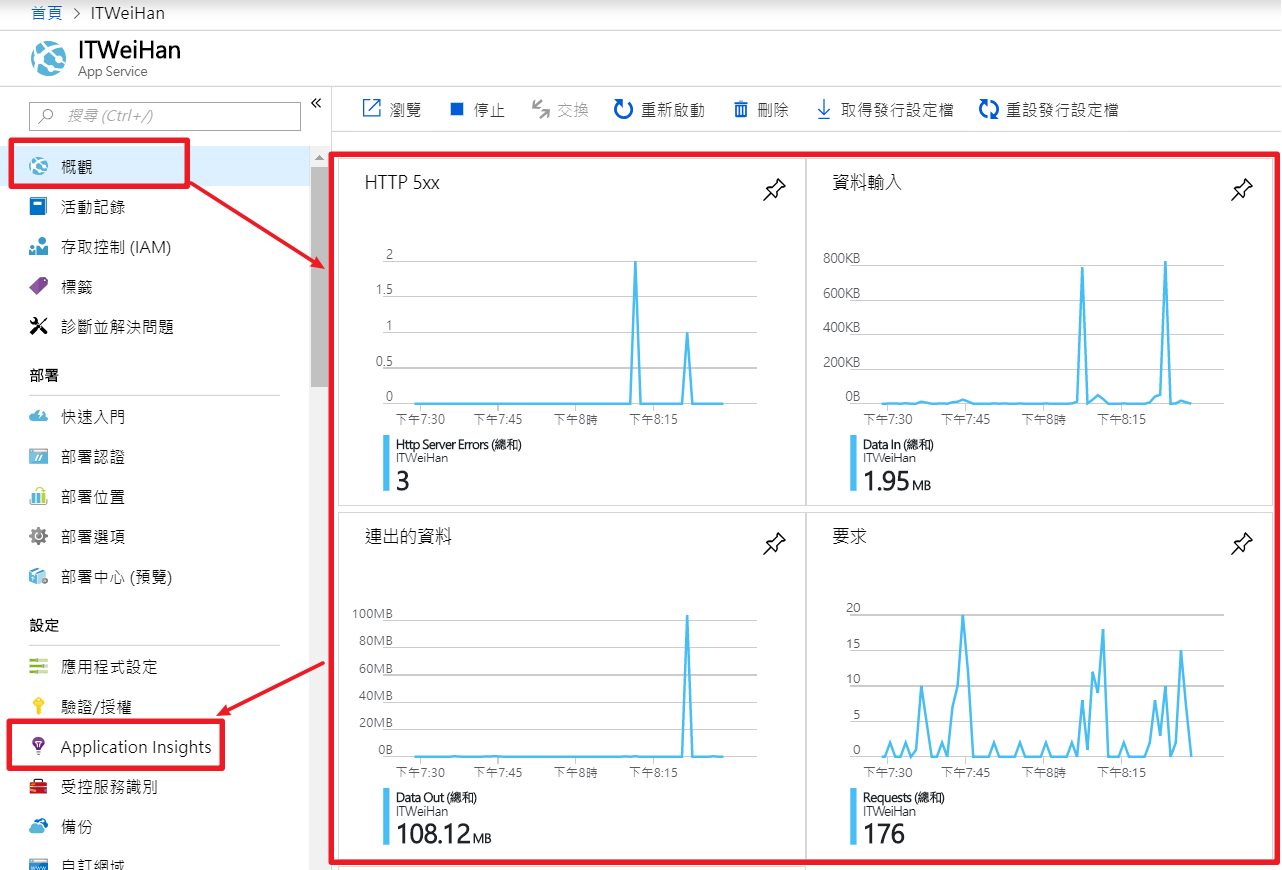Open 部署認證 in the sidebar
The width and height of the screenshot is (1282, 870).
(x=155, y=457)
